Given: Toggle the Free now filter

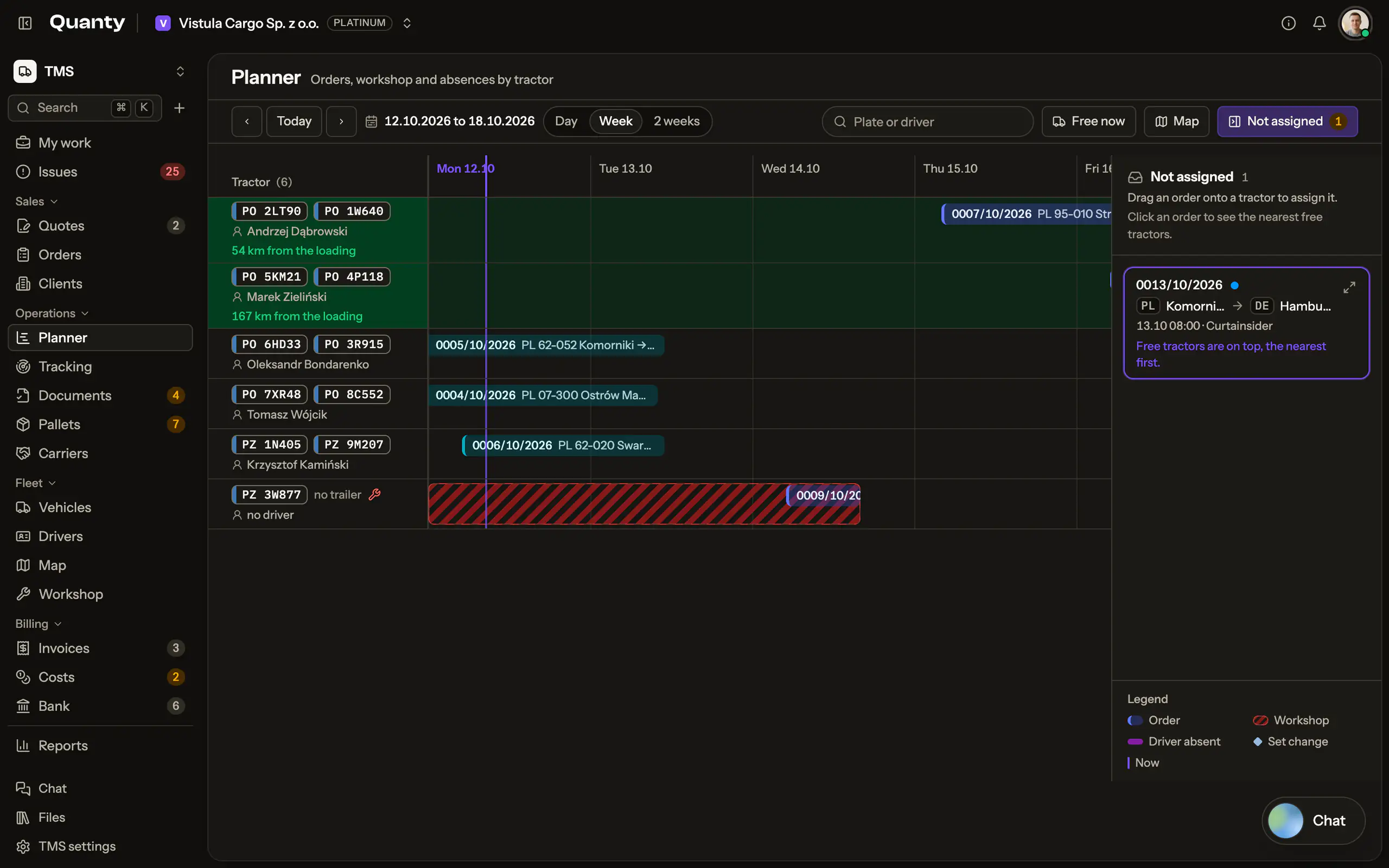Looking at the screenshot, I should coord(1088,121).
